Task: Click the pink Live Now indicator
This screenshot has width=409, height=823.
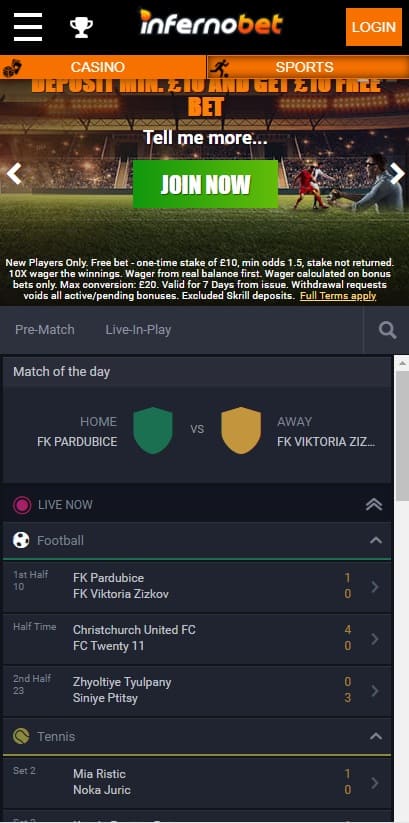Action: pyautogui.click(x=22, y=505)
